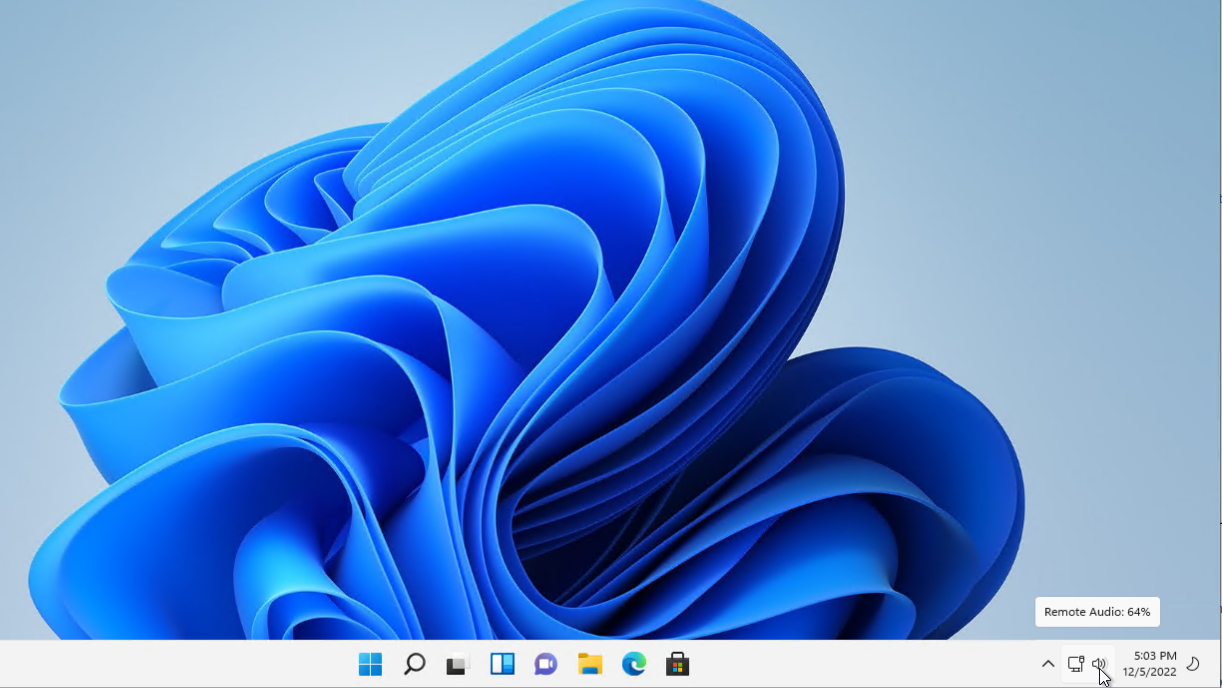The width and height of the screenshot is (1222, 688).
Task: Launch Teams Chat from taskbar
Action: point(546,664)
